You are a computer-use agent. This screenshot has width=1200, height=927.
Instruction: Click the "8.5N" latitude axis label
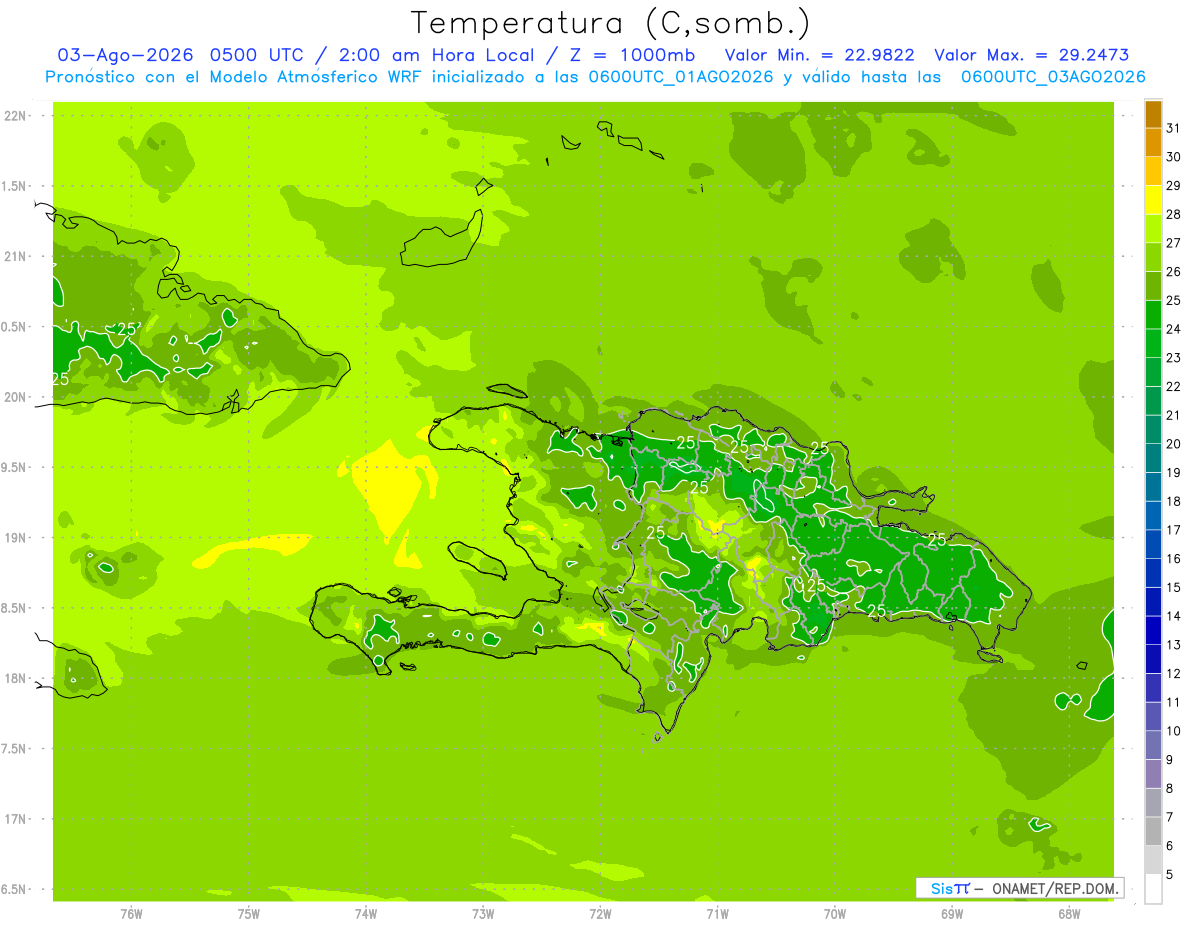click(16, 608)
